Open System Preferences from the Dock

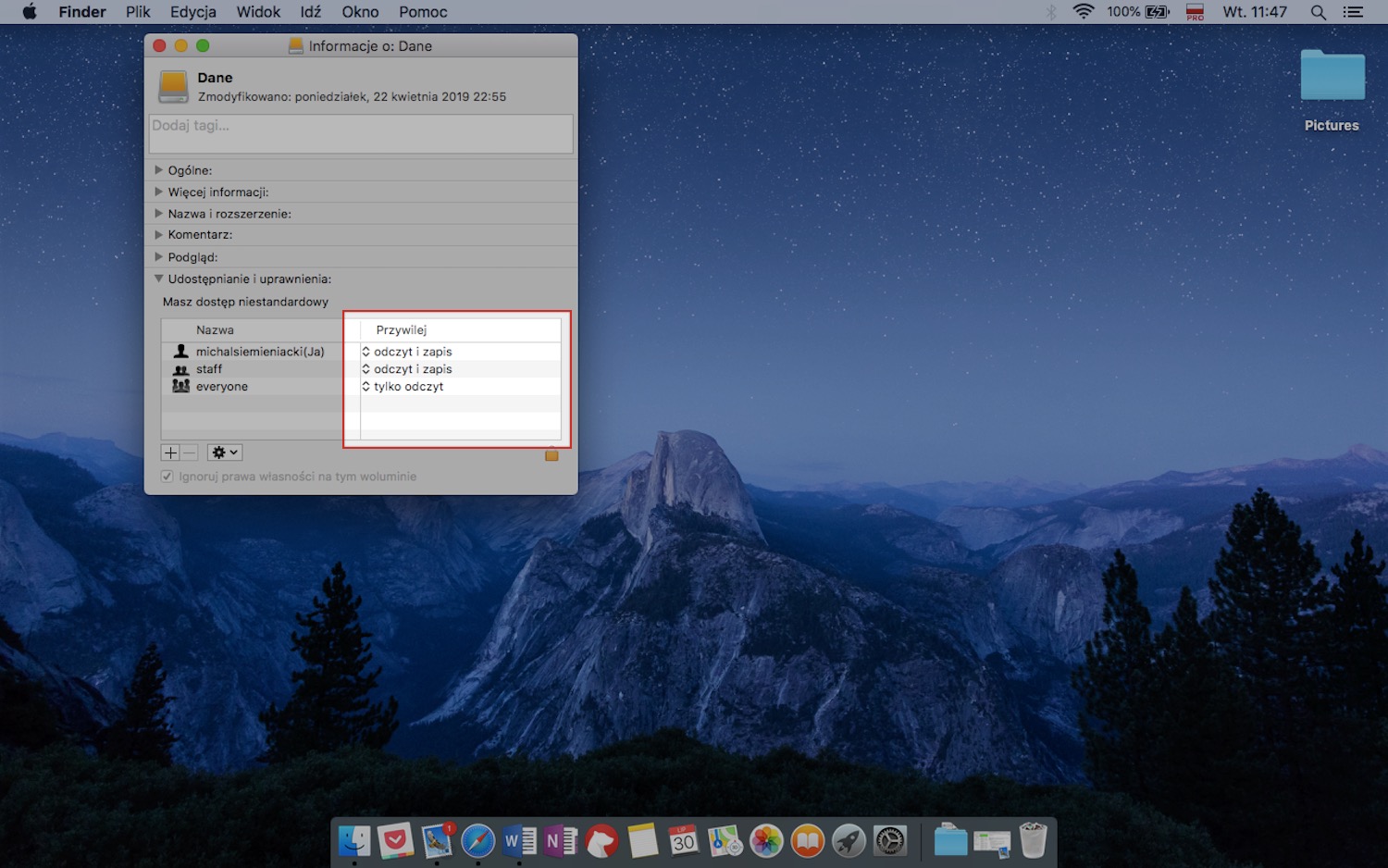tap(889, 841)
